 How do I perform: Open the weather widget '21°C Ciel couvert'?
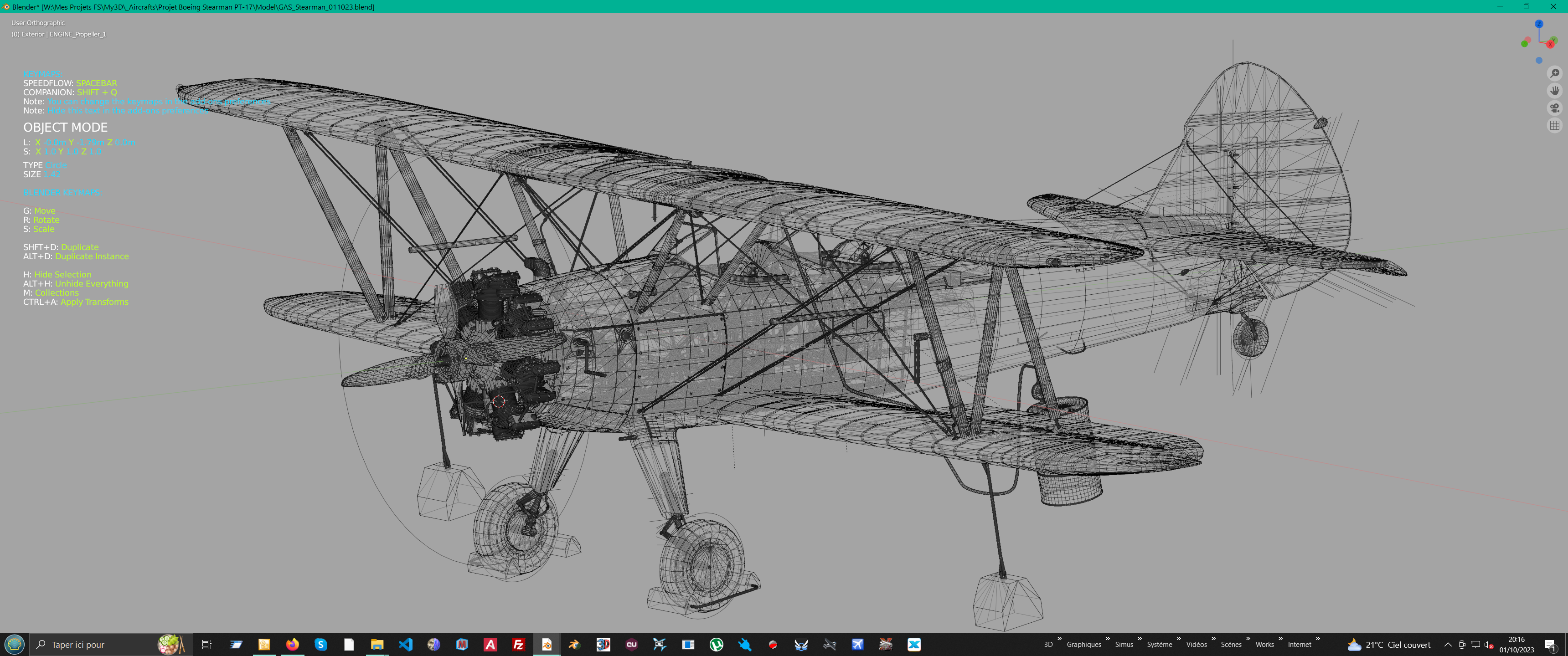click(x=1389, y=645)
